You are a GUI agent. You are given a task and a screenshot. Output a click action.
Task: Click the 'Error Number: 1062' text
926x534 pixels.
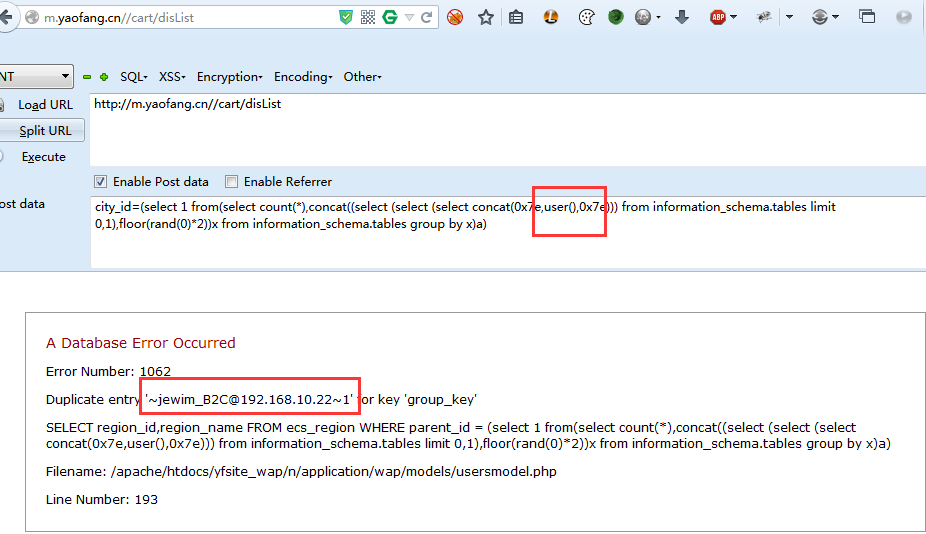108,372
